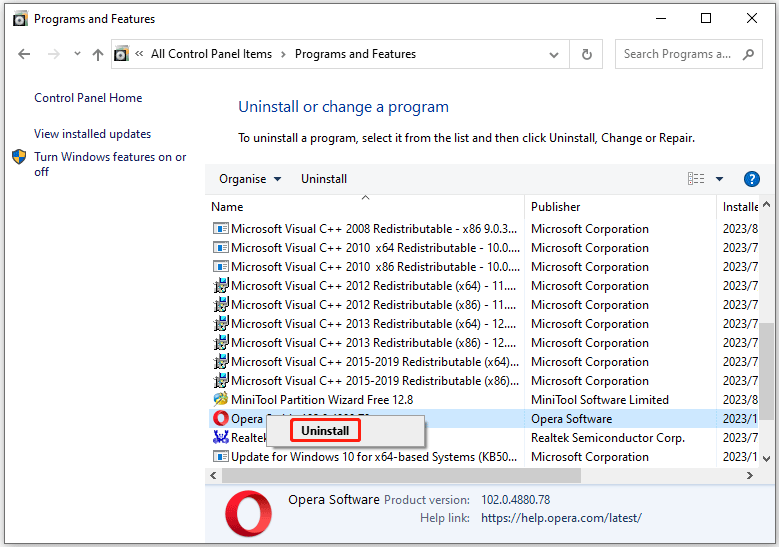Open View installed updates
779x547 pixels.
coord(92,134)
